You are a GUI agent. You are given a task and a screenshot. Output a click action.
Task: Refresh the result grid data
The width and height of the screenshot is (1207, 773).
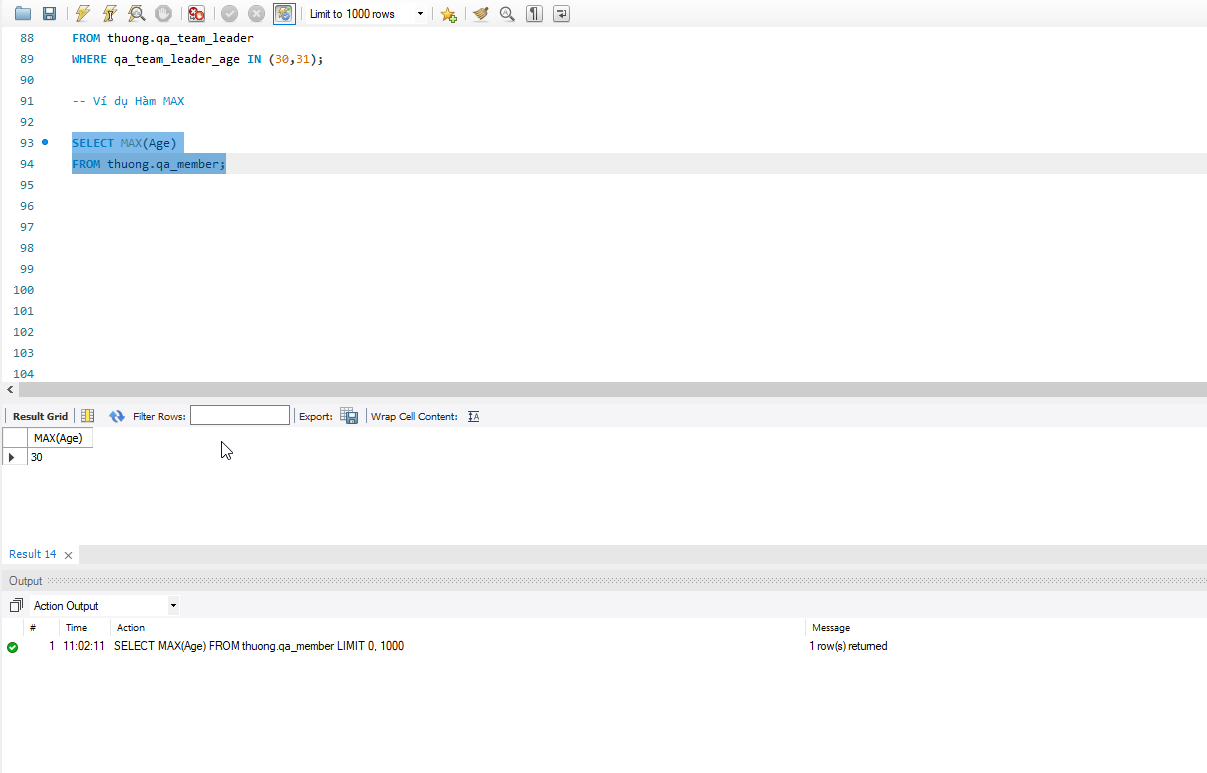pos(117,416)
